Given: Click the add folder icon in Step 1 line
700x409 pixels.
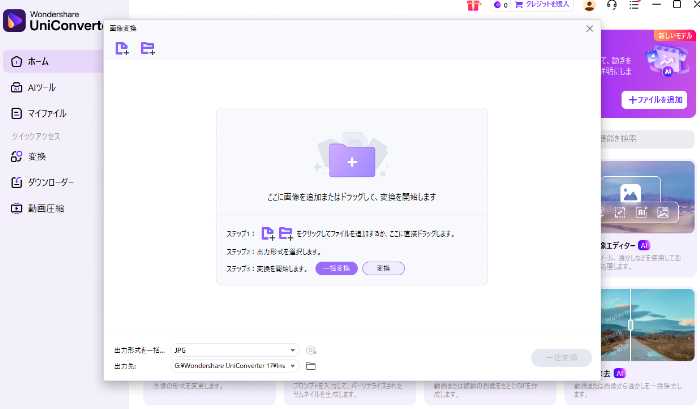Looking at the screenshot, I should (286, 233).
